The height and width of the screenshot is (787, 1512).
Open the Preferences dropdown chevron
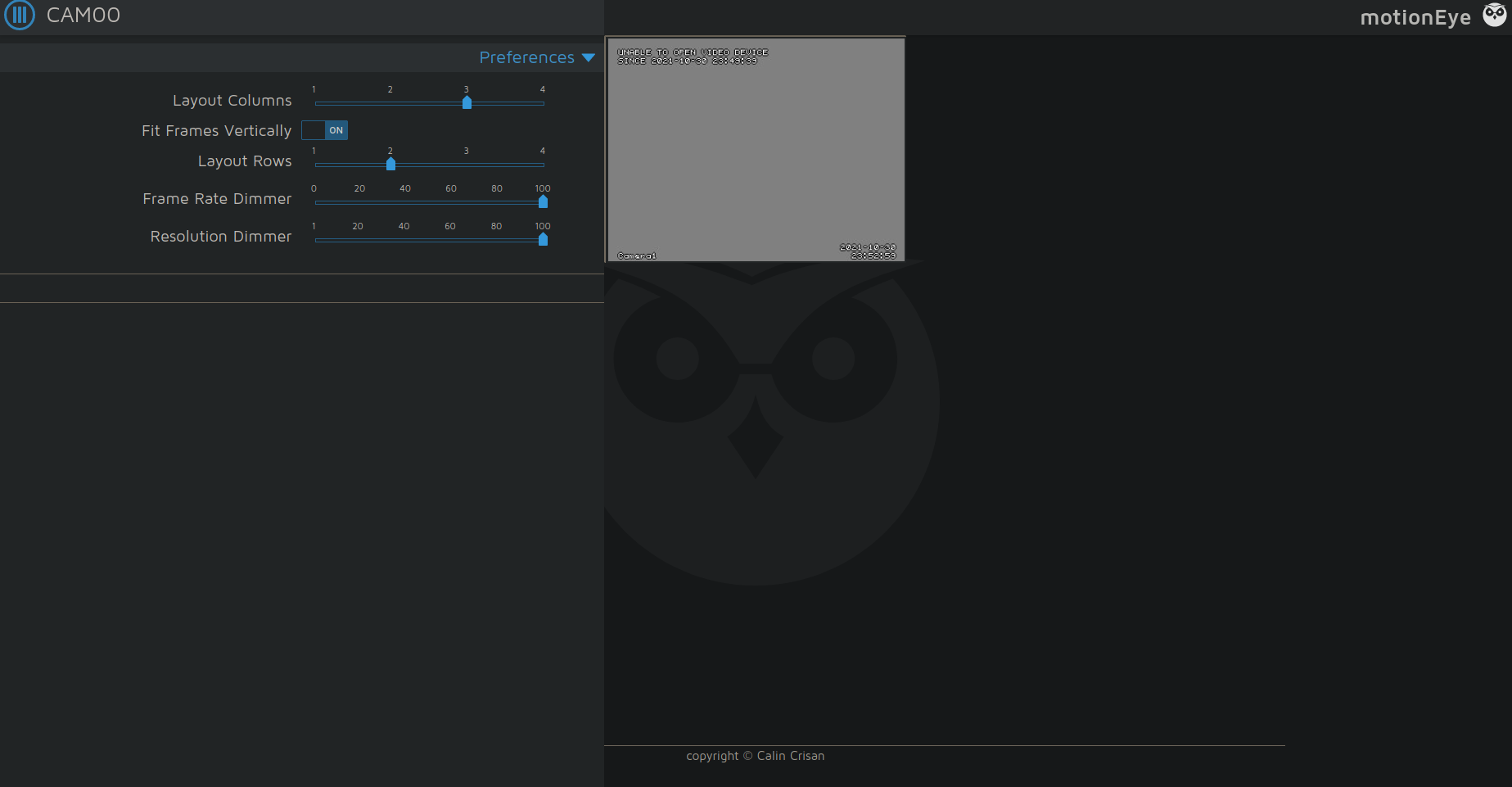(x=589, y=57)
